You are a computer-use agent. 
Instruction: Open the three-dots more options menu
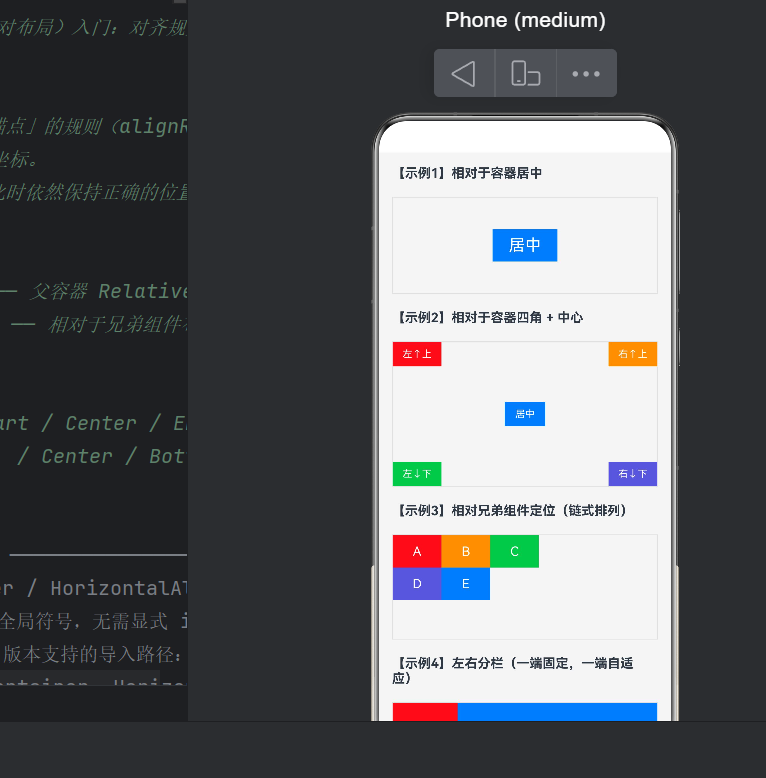[586, 73]
